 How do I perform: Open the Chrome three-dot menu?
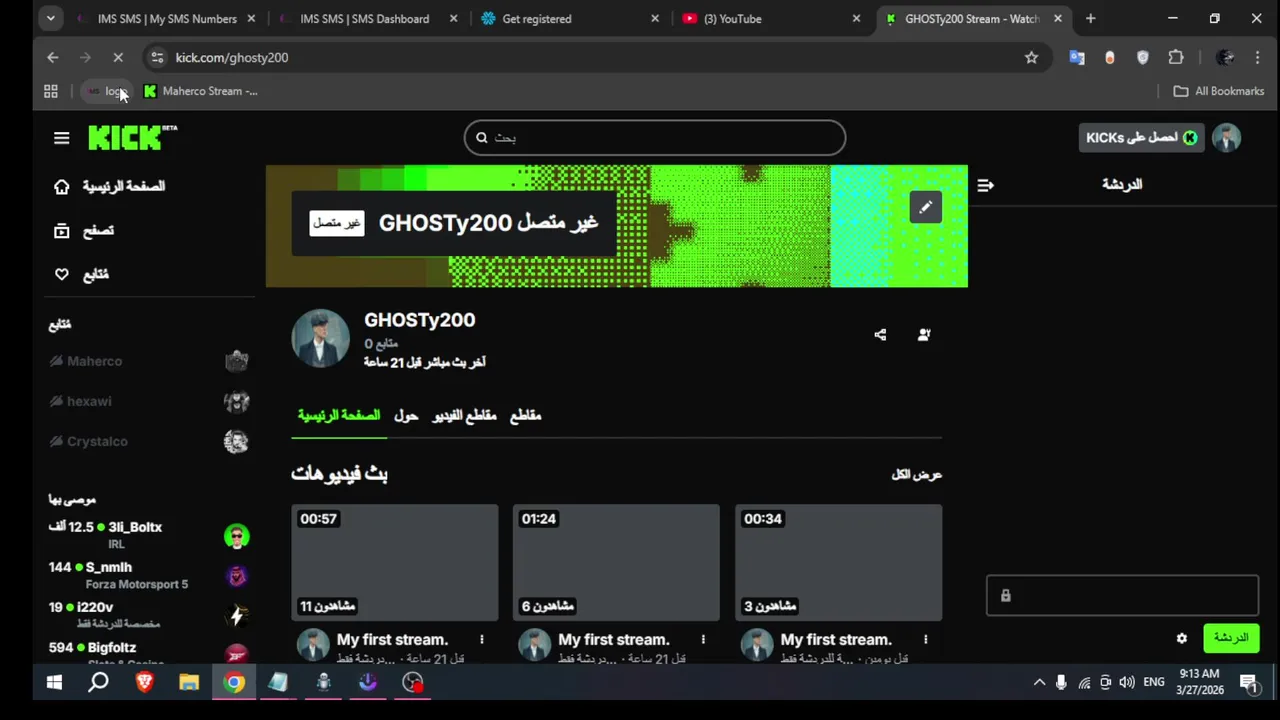[1257, 58]
